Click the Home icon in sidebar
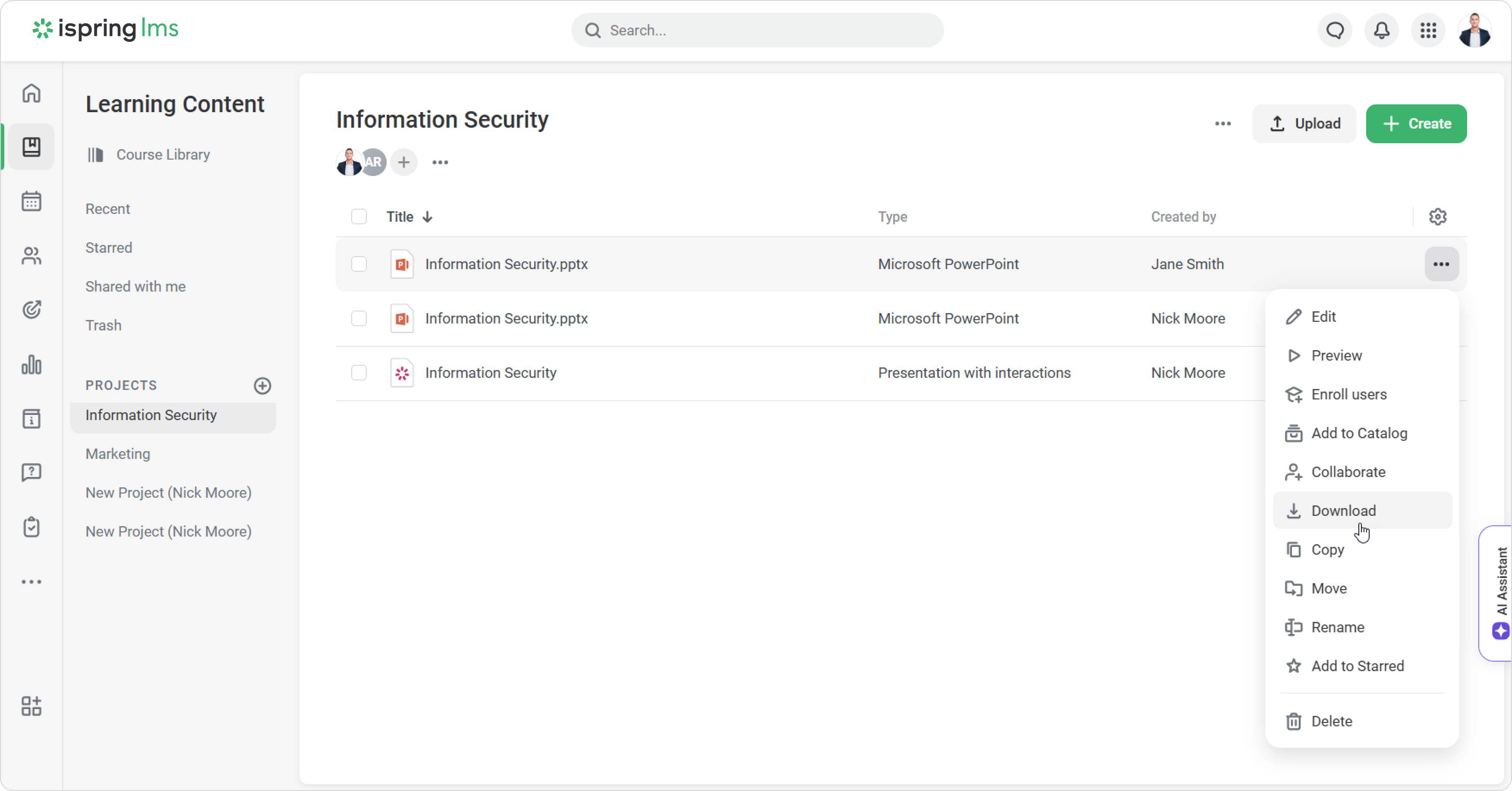 pyautogui.click(x=31, y=93)
